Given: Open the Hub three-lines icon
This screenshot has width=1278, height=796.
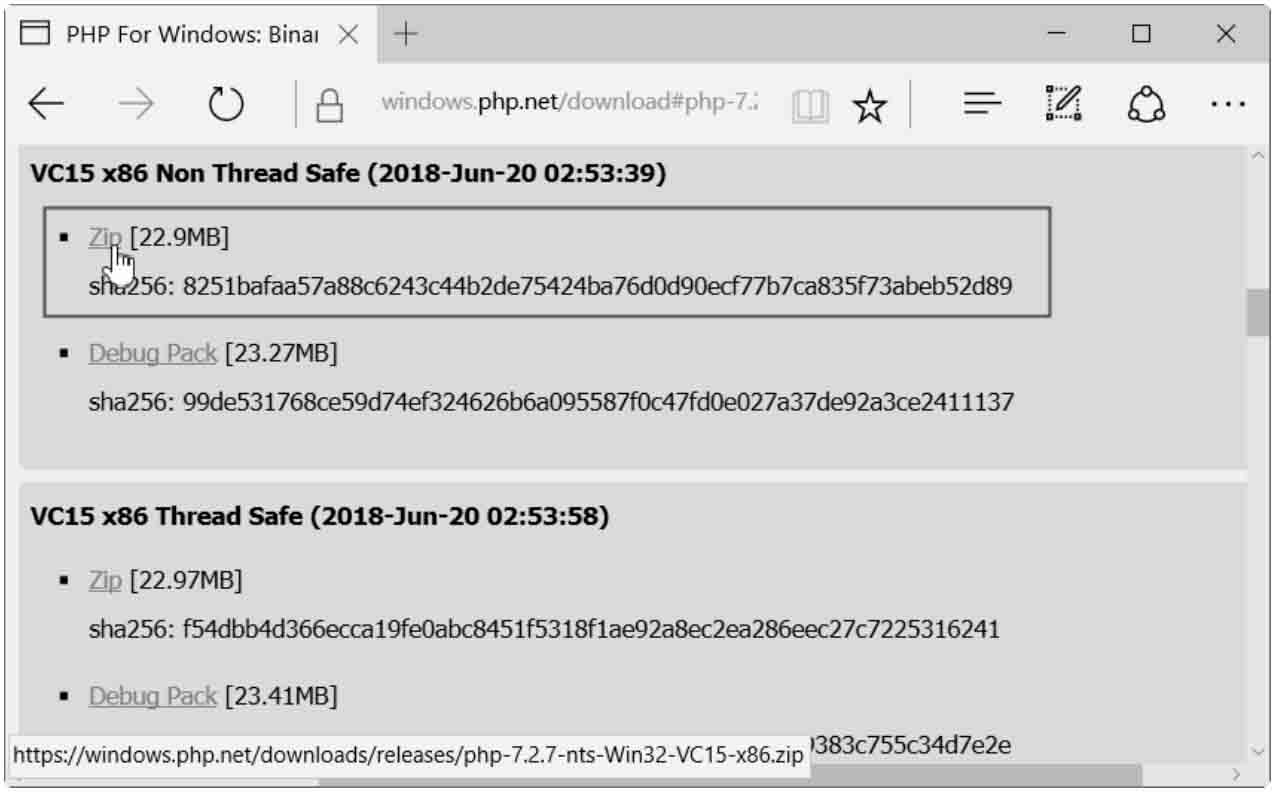Looking at the screenshot, I should [983, 103].
